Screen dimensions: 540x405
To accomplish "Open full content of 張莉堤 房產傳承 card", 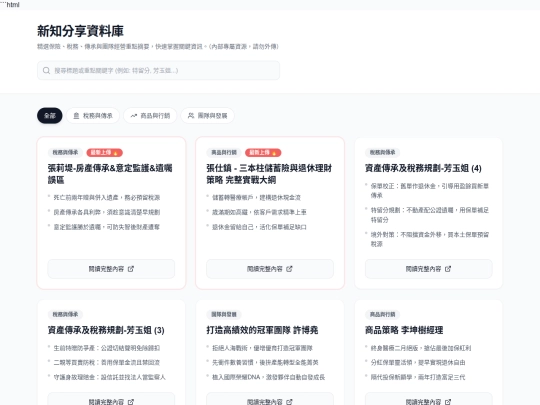I will point(111,269).
